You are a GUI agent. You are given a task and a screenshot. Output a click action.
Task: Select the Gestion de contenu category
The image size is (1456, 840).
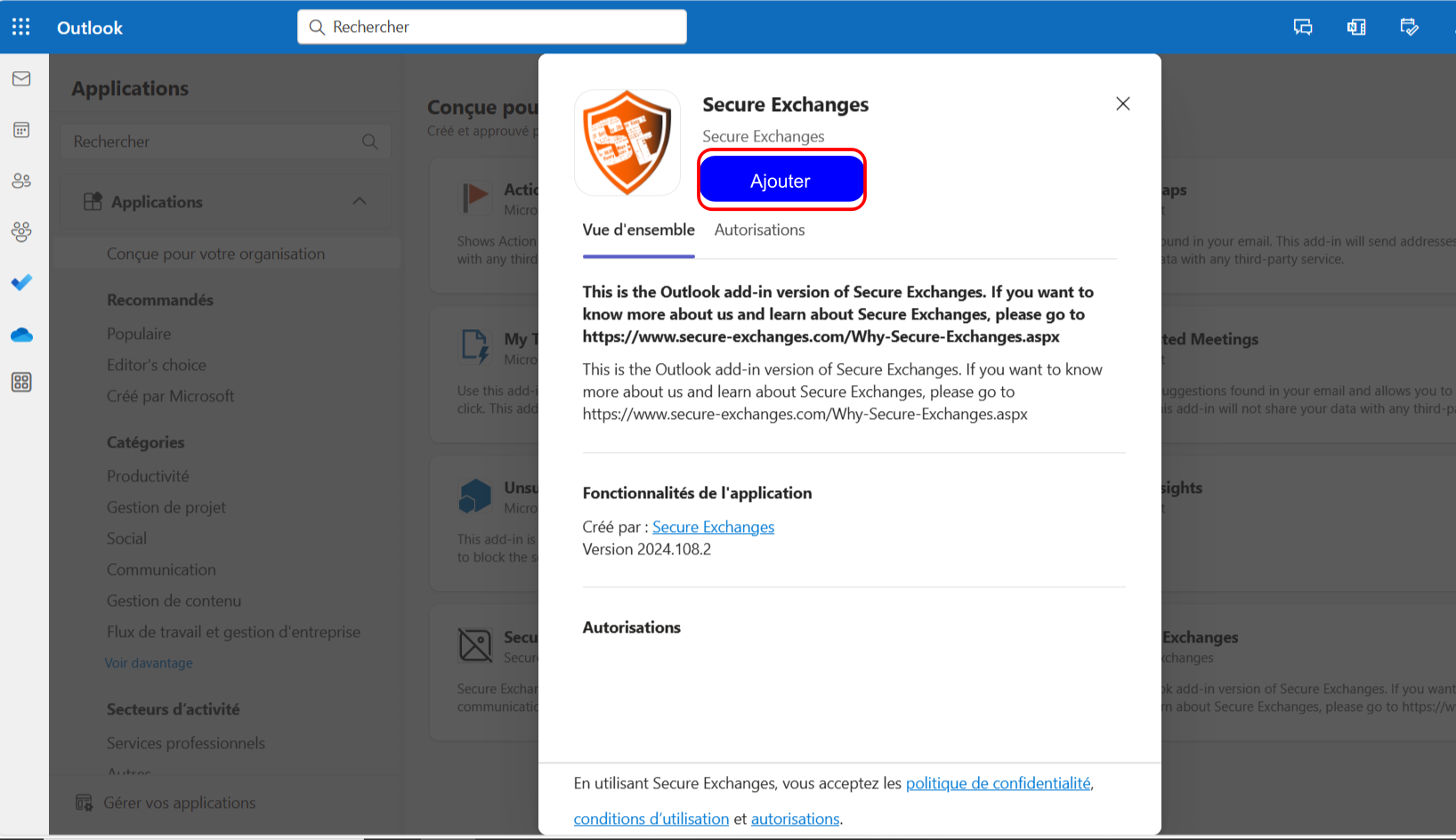click(x=174, y=601)
